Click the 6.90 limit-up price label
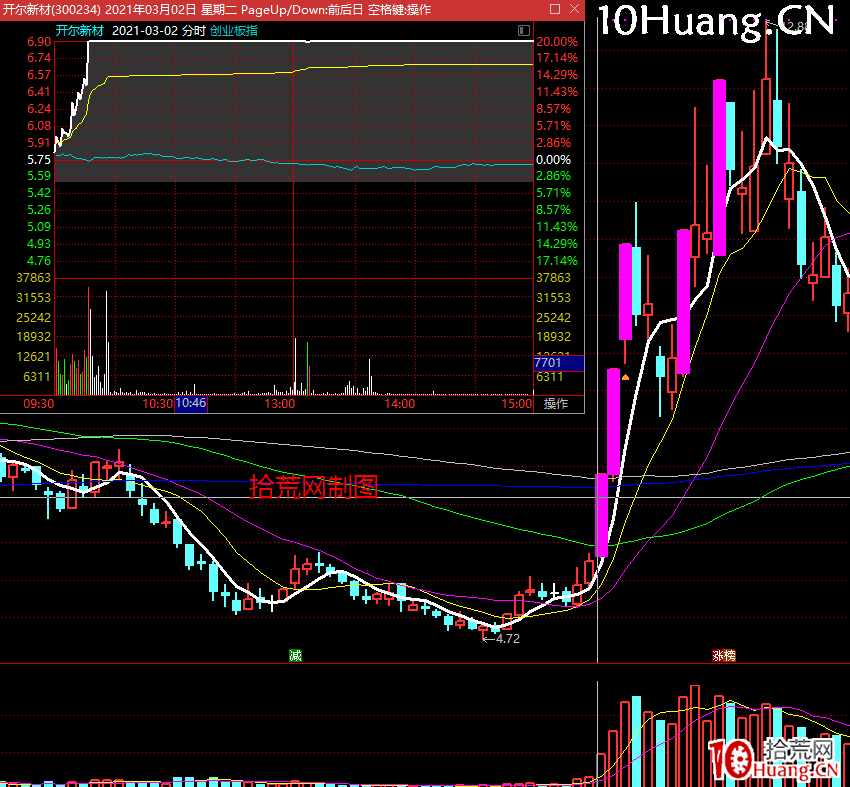 coord(39,42)
